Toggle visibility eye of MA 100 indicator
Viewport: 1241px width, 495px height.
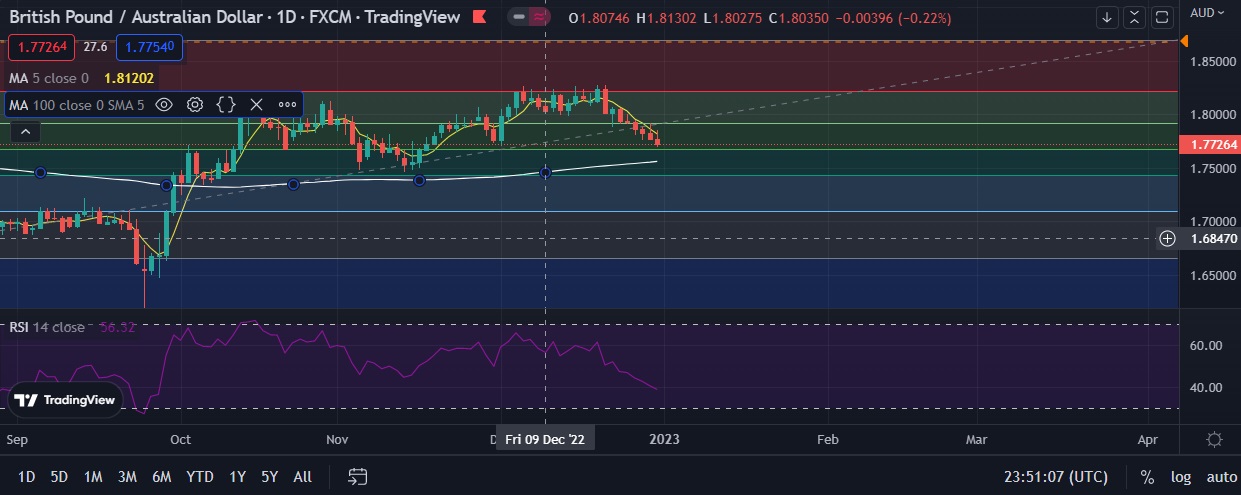click(164, 104)
